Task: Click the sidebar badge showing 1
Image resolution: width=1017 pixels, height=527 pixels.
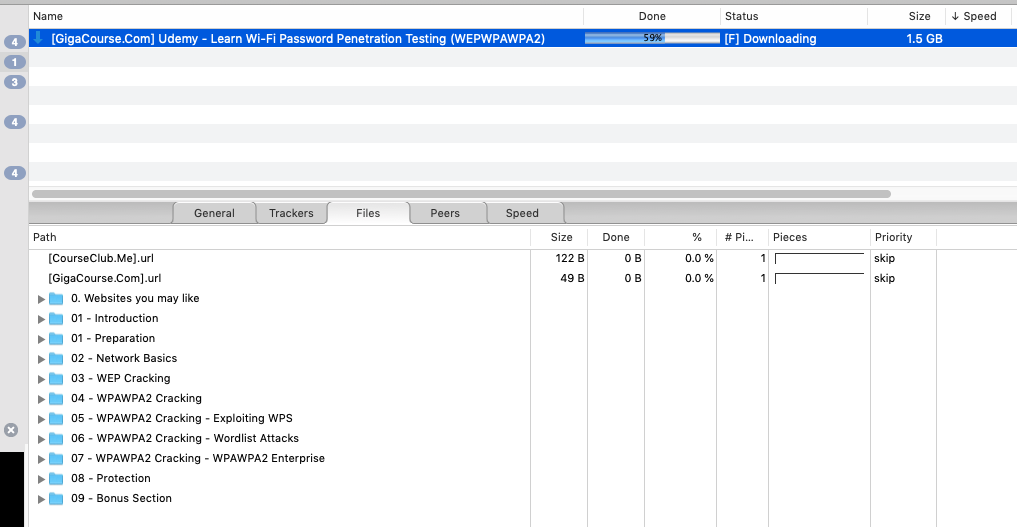Action: click(x=15, y=62)
